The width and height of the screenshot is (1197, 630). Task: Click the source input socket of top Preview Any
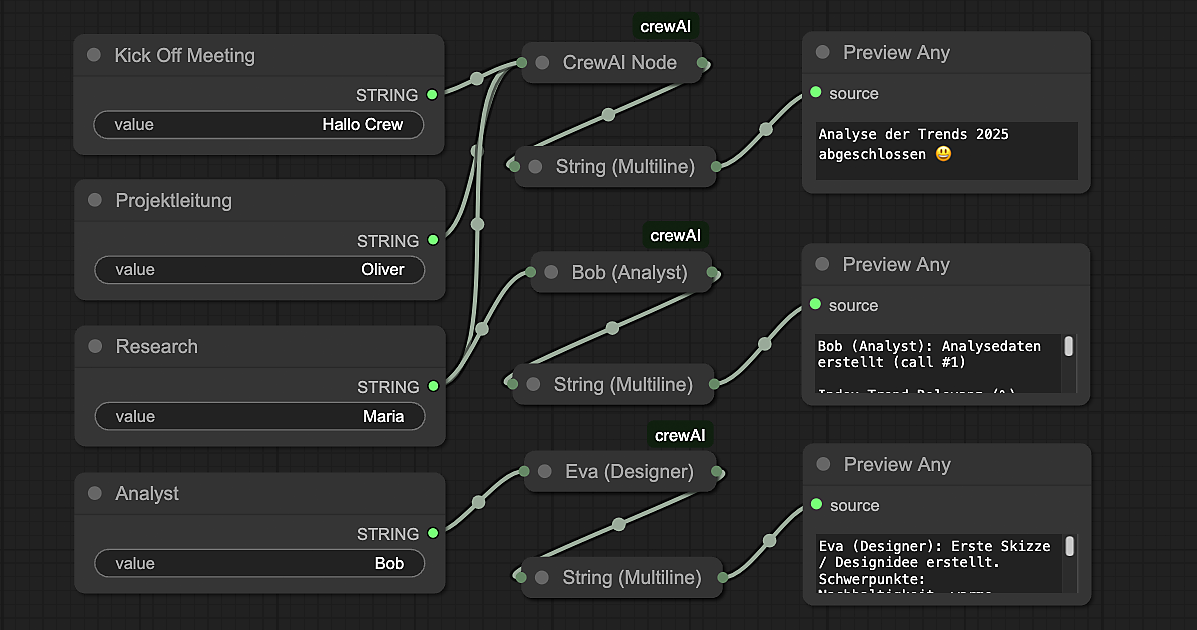click(x=816, y=93)
